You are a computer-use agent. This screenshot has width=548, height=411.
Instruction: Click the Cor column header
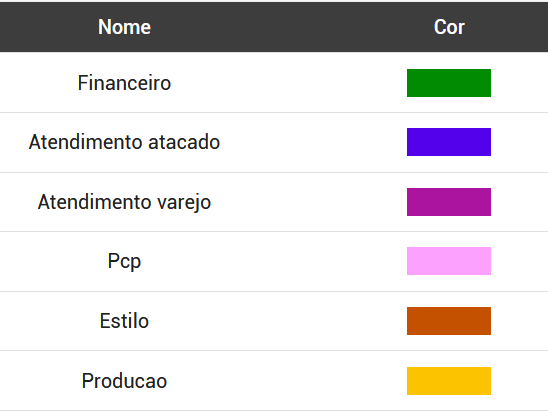[x=449, y=27]
